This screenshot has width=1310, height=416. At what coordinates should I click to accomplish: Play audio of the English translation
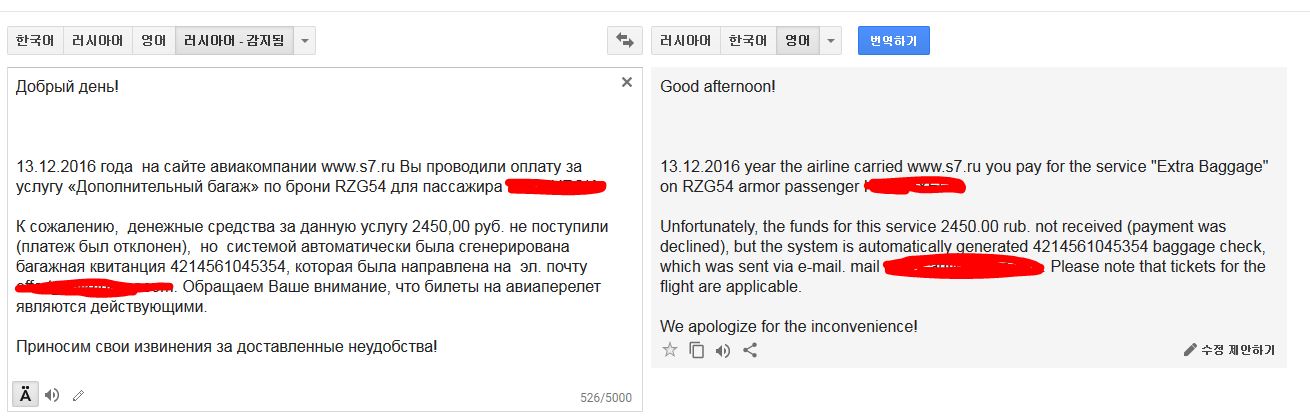click(x=723, y=350)
